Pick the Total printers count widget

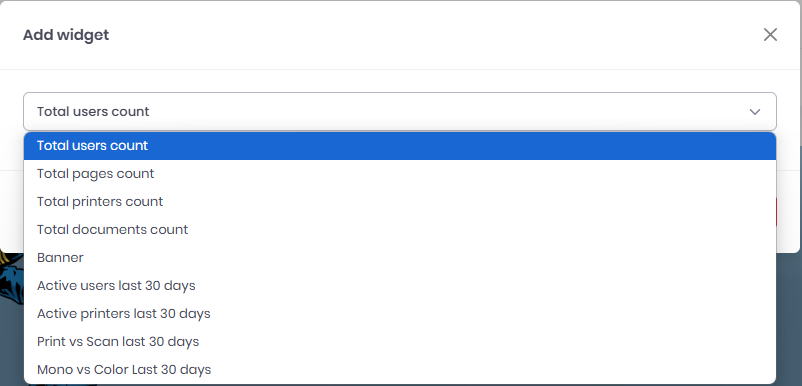pos(400,201)
